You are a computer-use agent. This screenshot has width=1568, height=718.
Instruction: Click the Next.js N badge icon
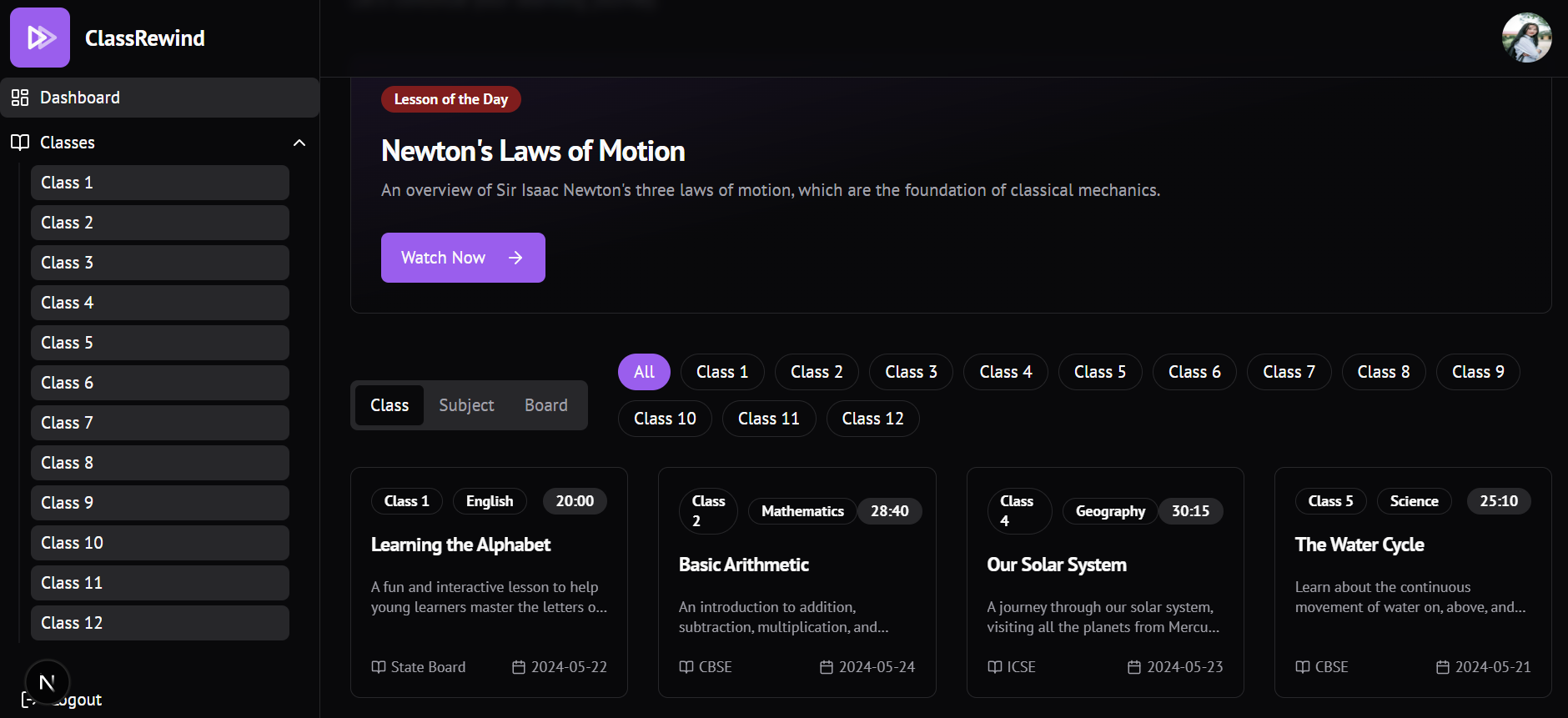click(48, 682)
